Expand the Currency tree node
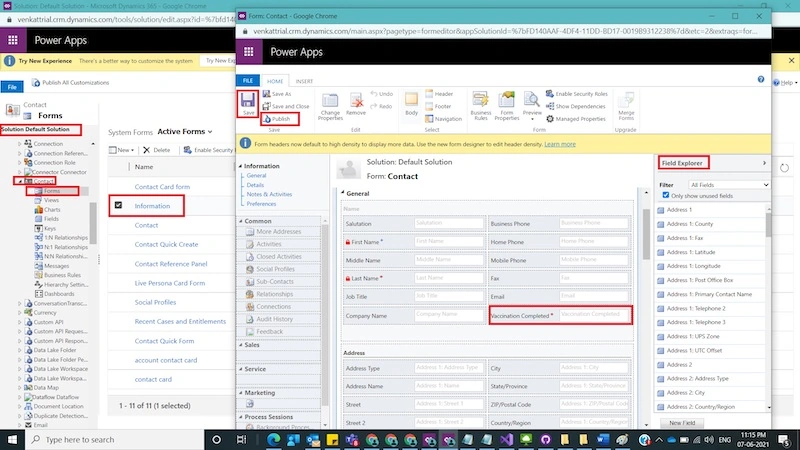Screen dimensions: 800x450 20,313
